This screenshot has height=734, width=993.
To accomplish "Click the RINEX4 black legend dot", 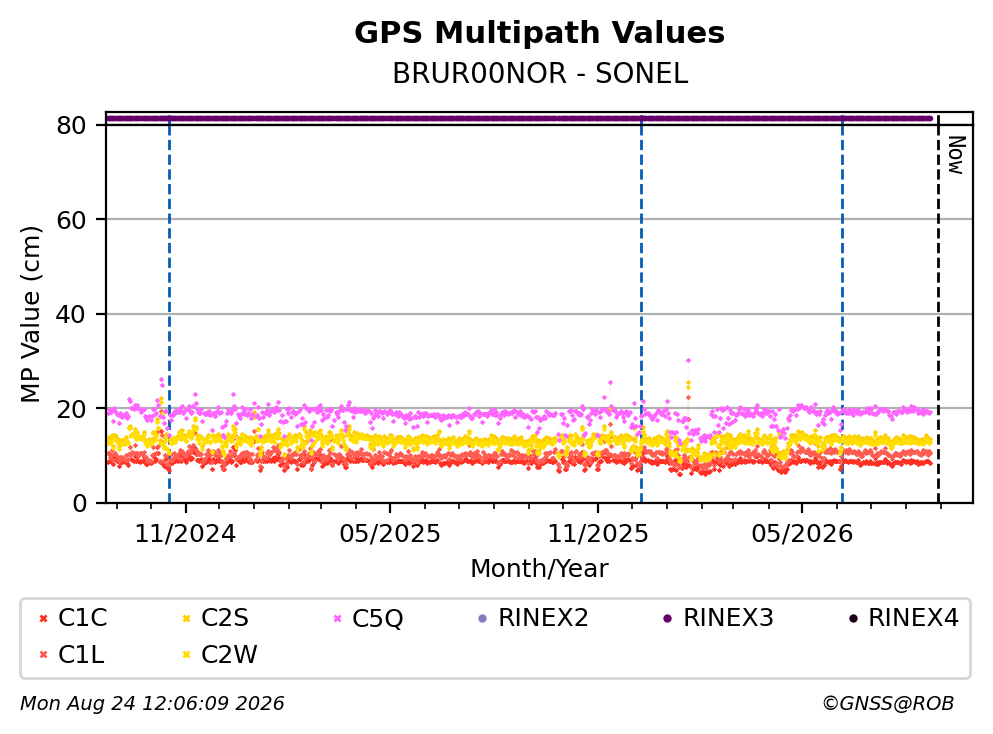I will coord(853,619).
